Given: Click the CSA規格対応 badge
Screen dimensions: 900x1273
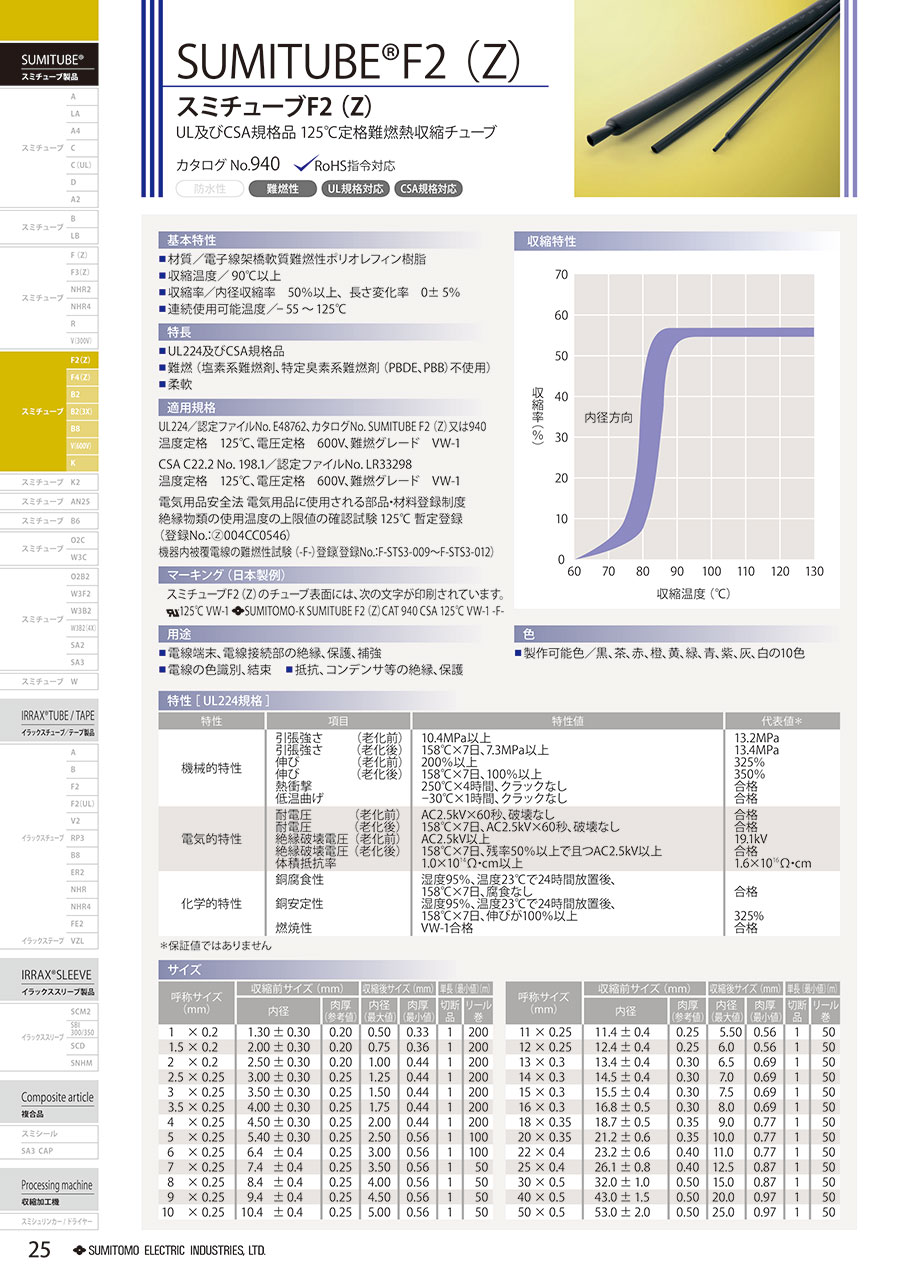Looking at the screenshot, I should click(428, 188).
